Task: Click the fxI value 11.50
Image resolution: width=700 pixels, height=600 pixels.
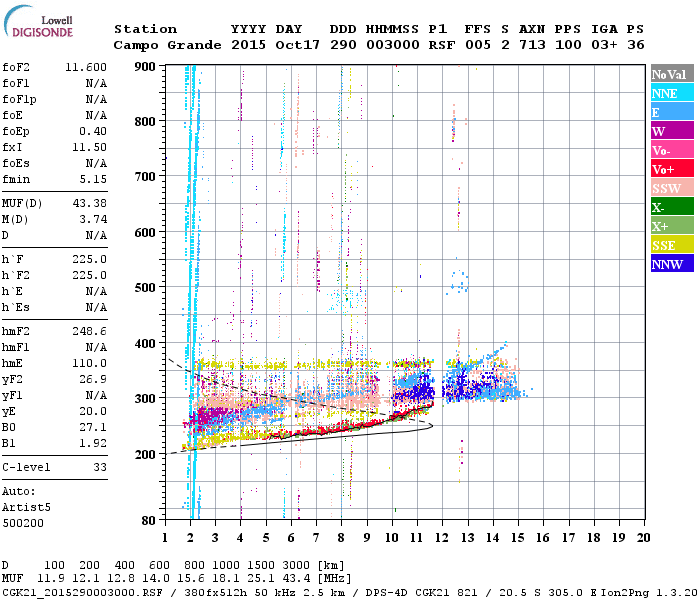Action: tap(89, 147)
